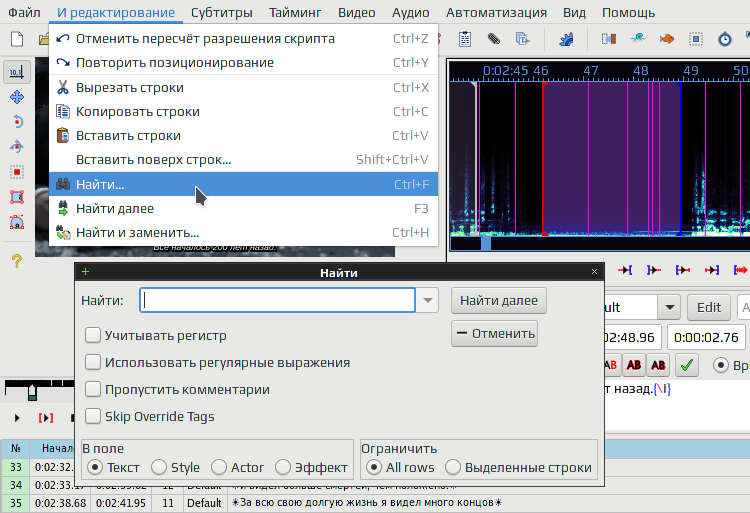Select the Эффект field radio button
Viewport: 750px width, 513px height.
283,467
